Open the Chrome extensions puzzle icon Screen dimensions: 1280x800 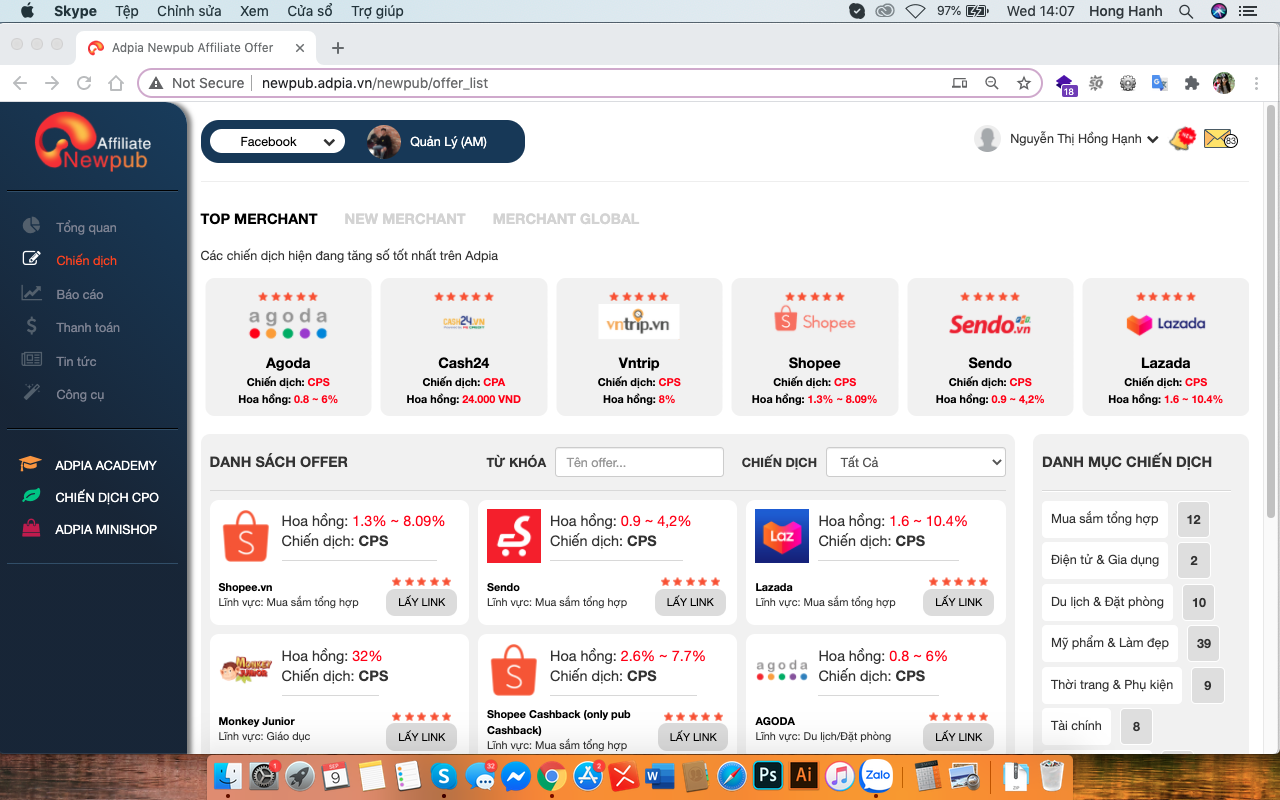tap(1191, 83)
